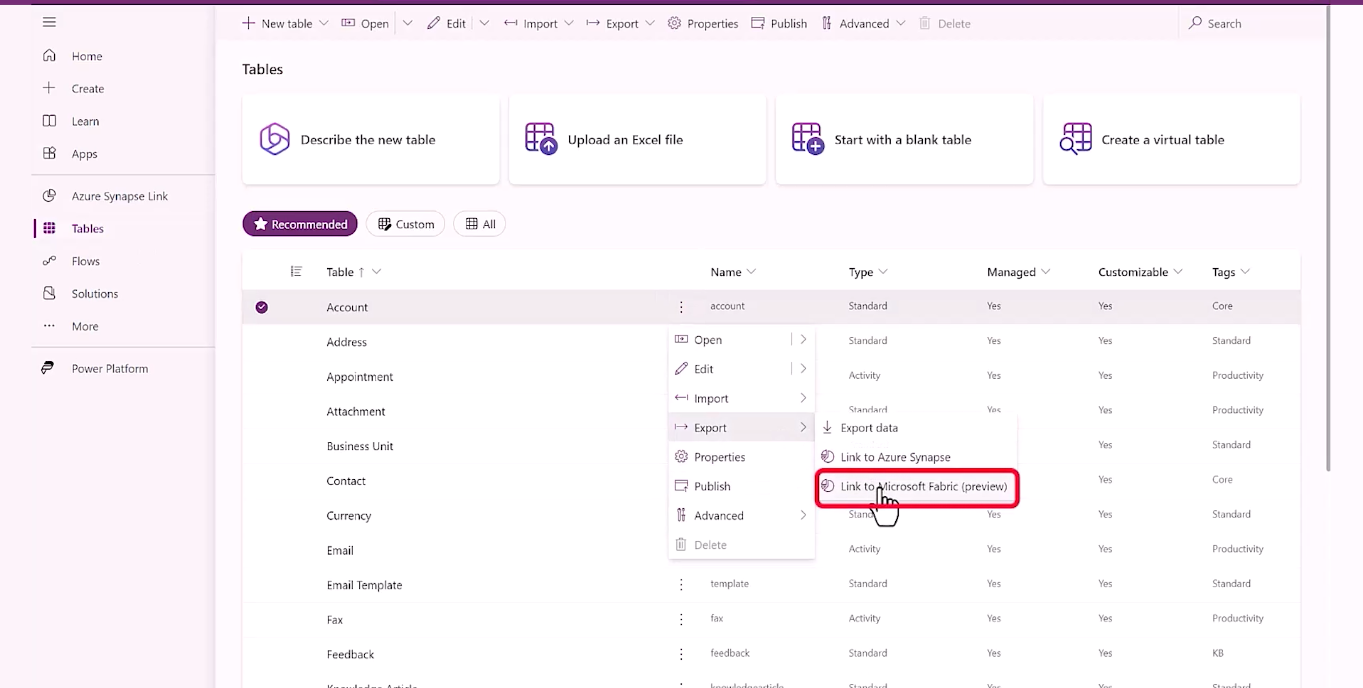Click the Azure Synapse Link icon
This screenshot has height=688, width=1363.
[49, 196]
